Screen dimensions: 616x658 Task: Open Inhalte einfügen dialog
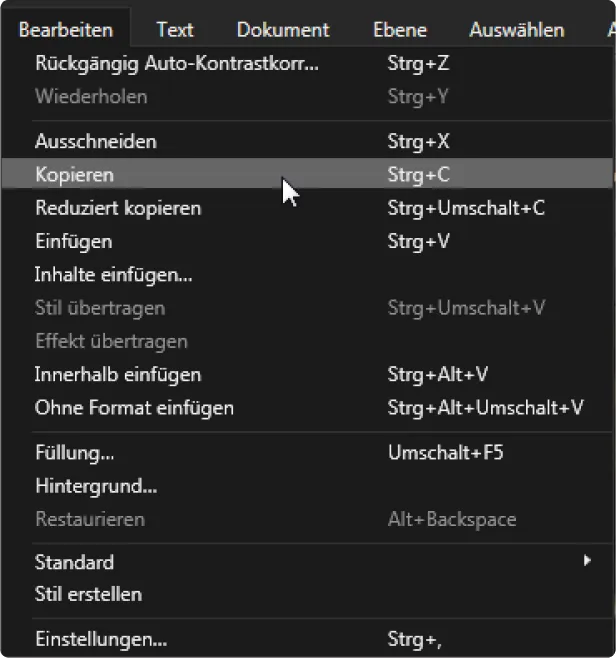pos(114,275)
